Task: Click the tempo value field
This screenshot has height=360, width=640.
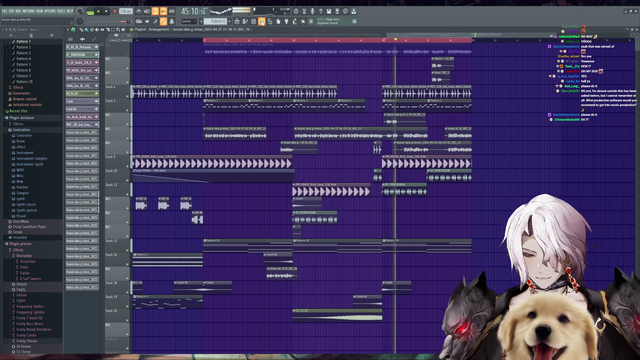Action: 126,11
